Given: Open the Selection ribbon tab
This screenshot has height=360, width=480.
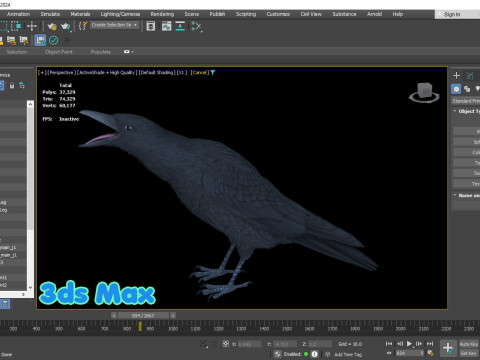Looking at the screenshot, I should 17,52.
